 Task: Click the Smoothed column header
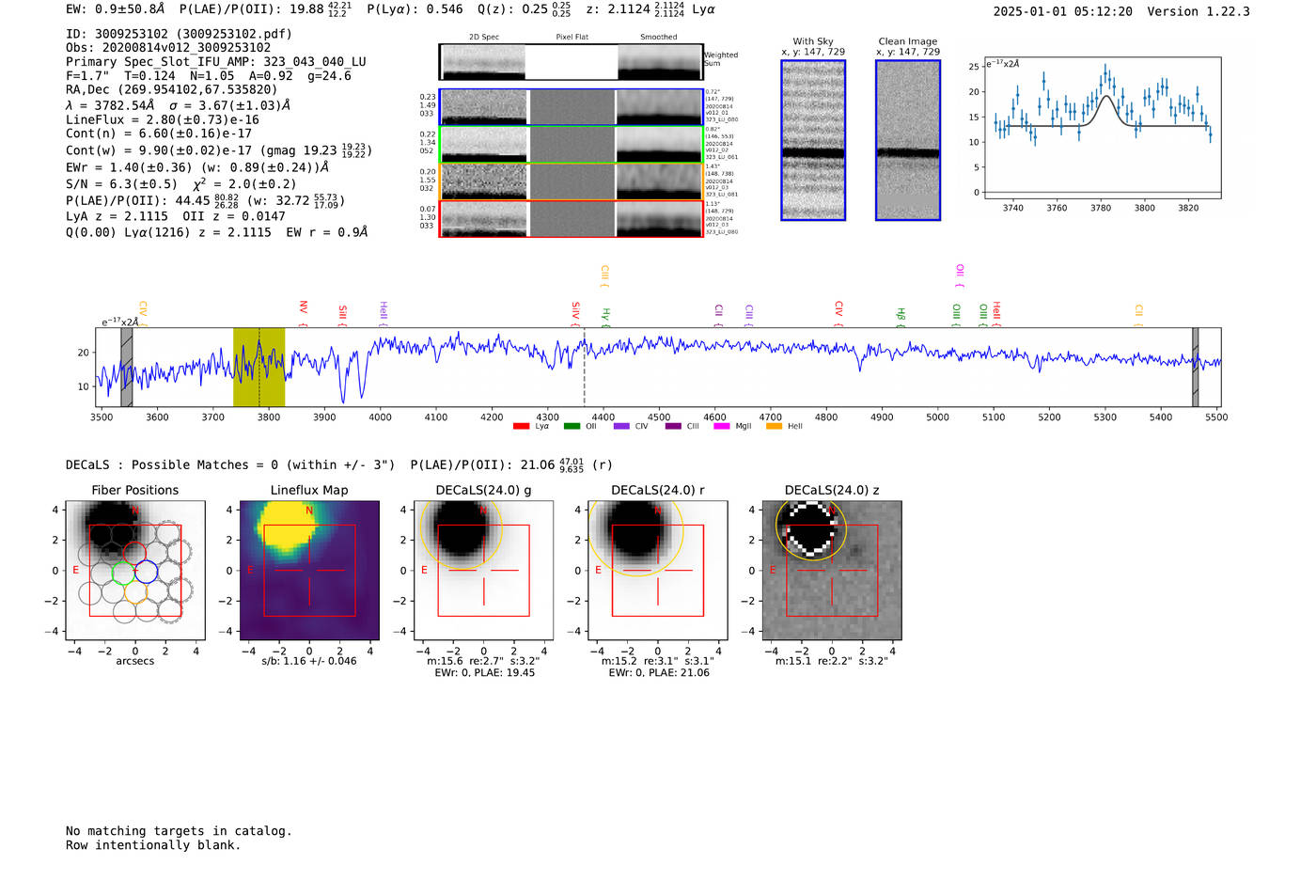pyautogui.click(x=659, y=38)
